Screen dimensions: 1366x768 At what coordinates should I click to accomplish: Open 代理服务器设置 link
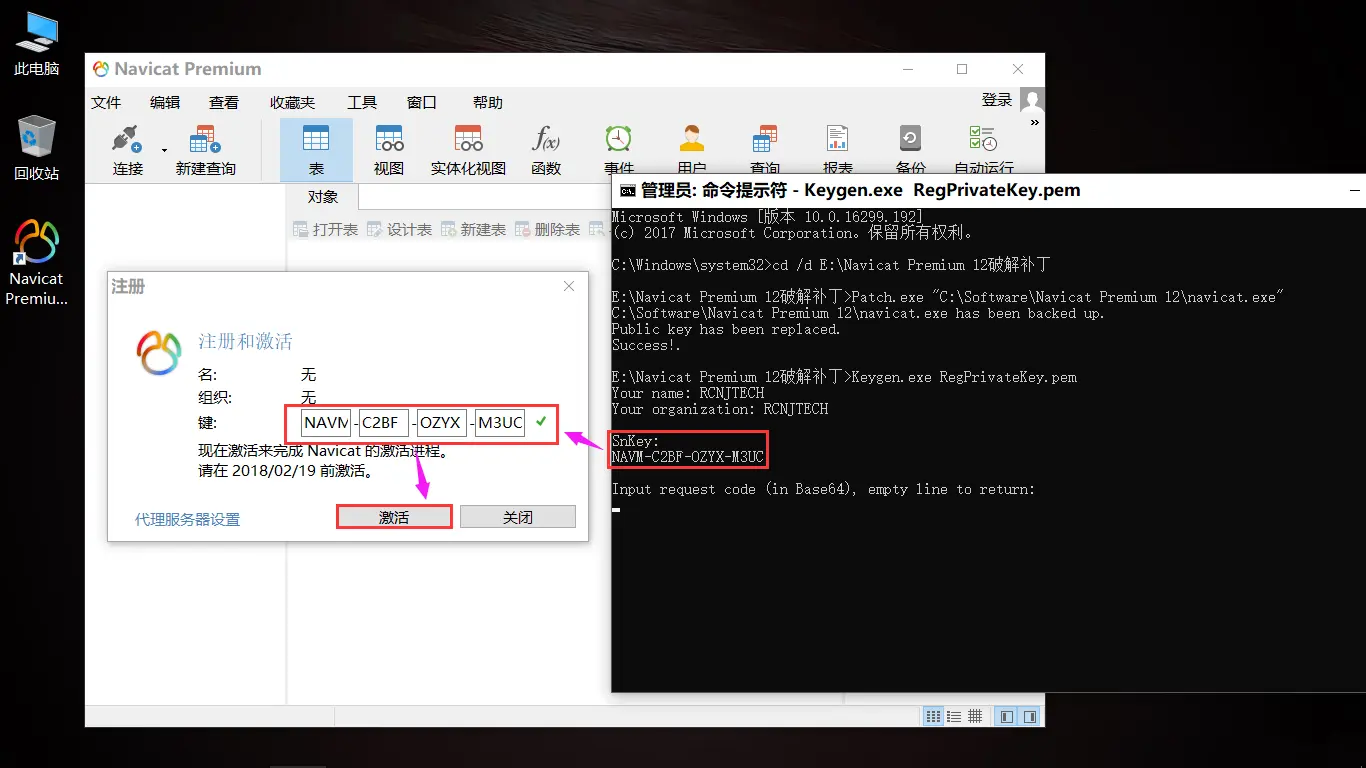188,519
